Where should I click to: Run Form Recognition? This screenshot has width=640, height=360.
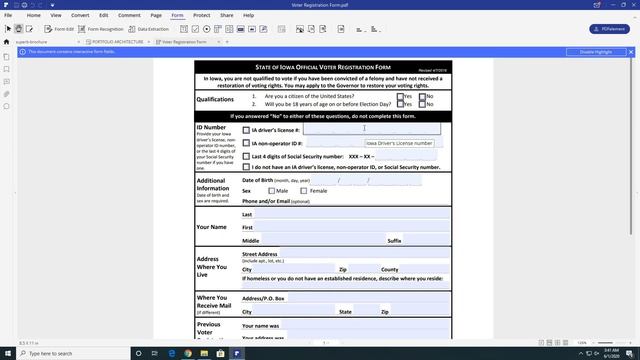(x=101, y=29)
